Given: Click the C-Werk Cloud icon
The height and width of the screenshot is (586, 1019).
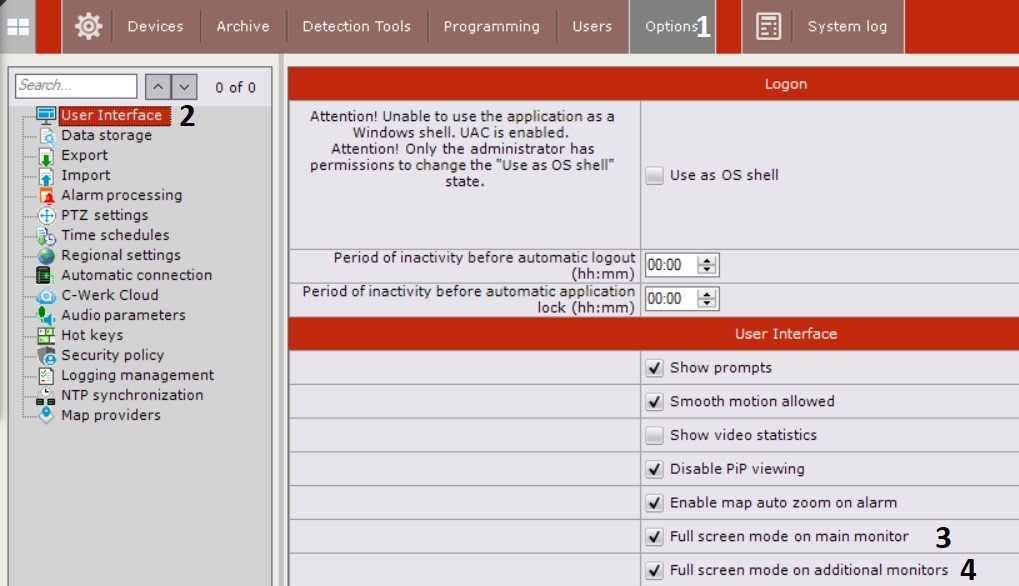Looking at the screenshot, I should coord(46,296).
